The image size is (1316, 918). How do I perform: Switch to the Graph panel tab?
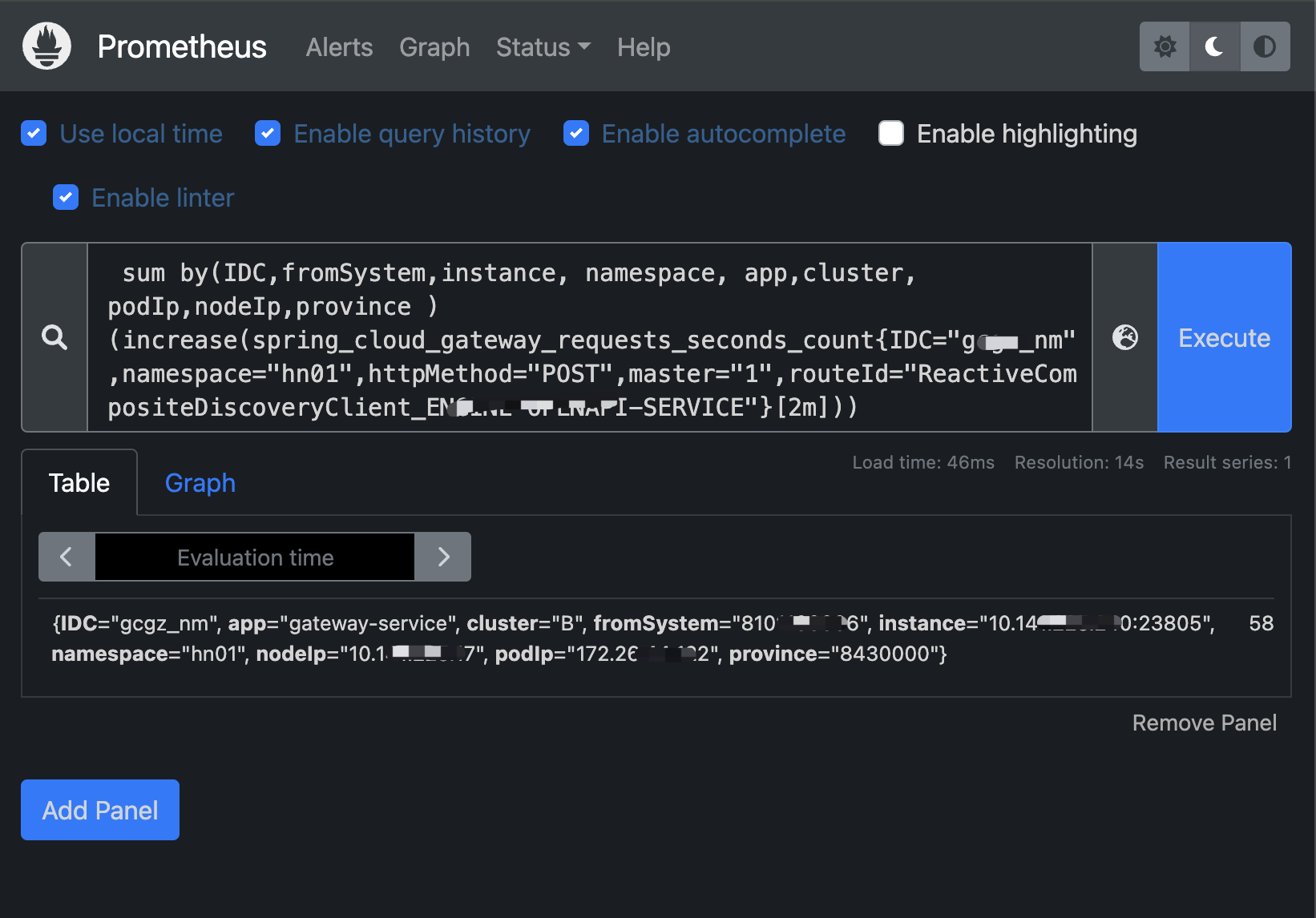pos(200,483)
